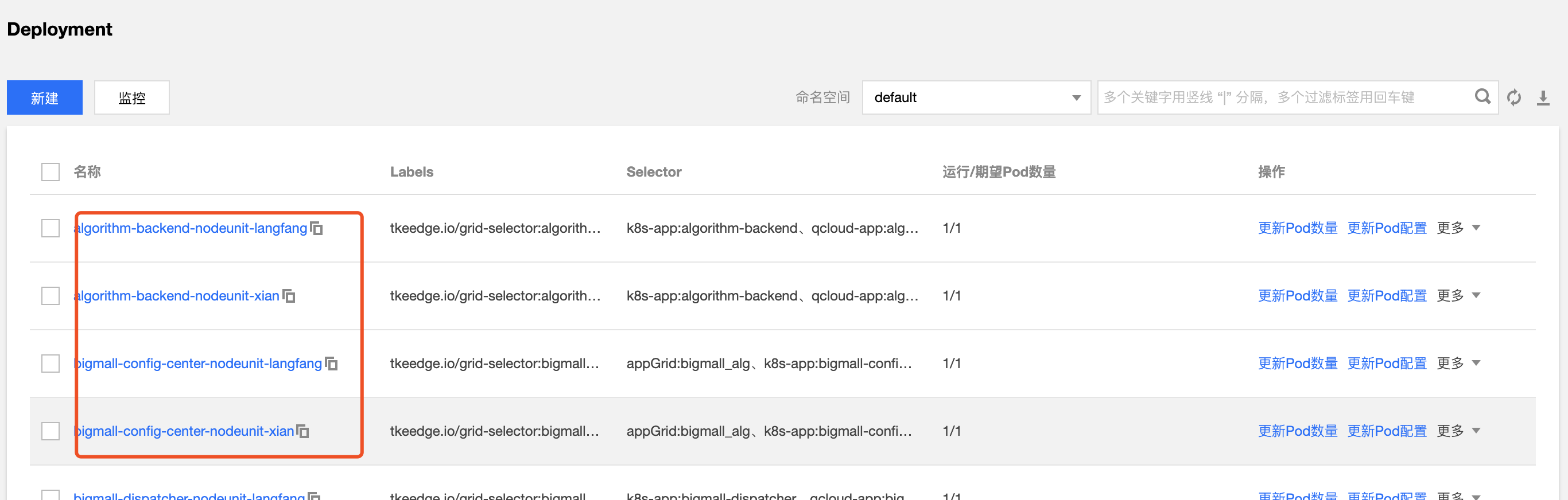The width and height of the screenshot is (1568, 500).
Task: Open deployment algorithm-backend-nodeunit-xian
Action: (177, 296)
